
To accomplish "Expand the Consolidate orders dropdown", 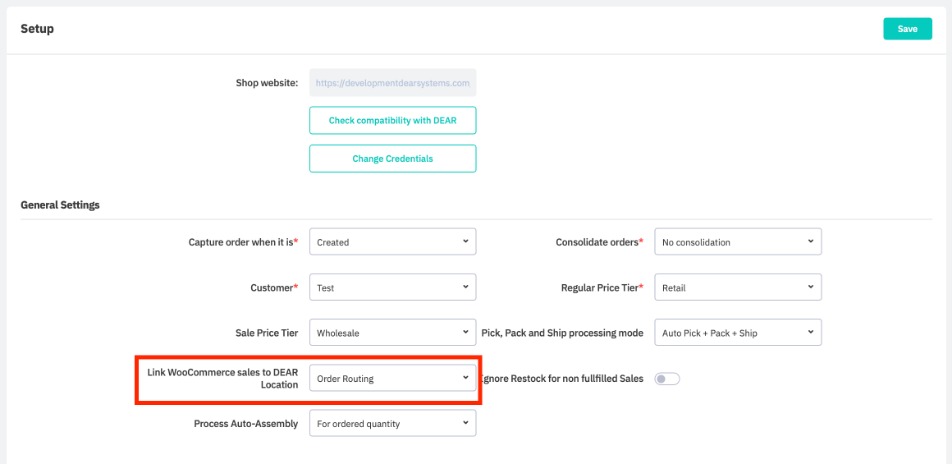I will (737, 242).
